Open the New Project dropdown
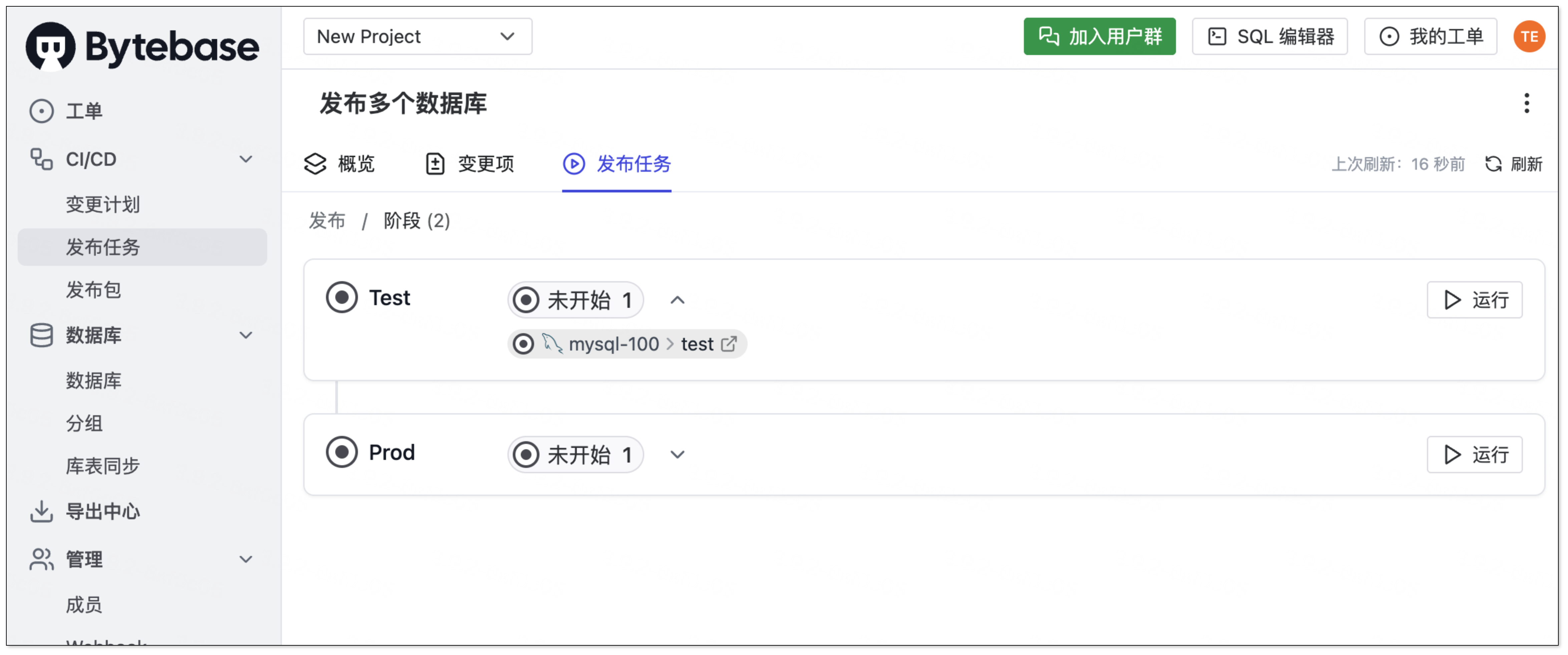This screenshot has height=655, width=1568. coord(418,37)
